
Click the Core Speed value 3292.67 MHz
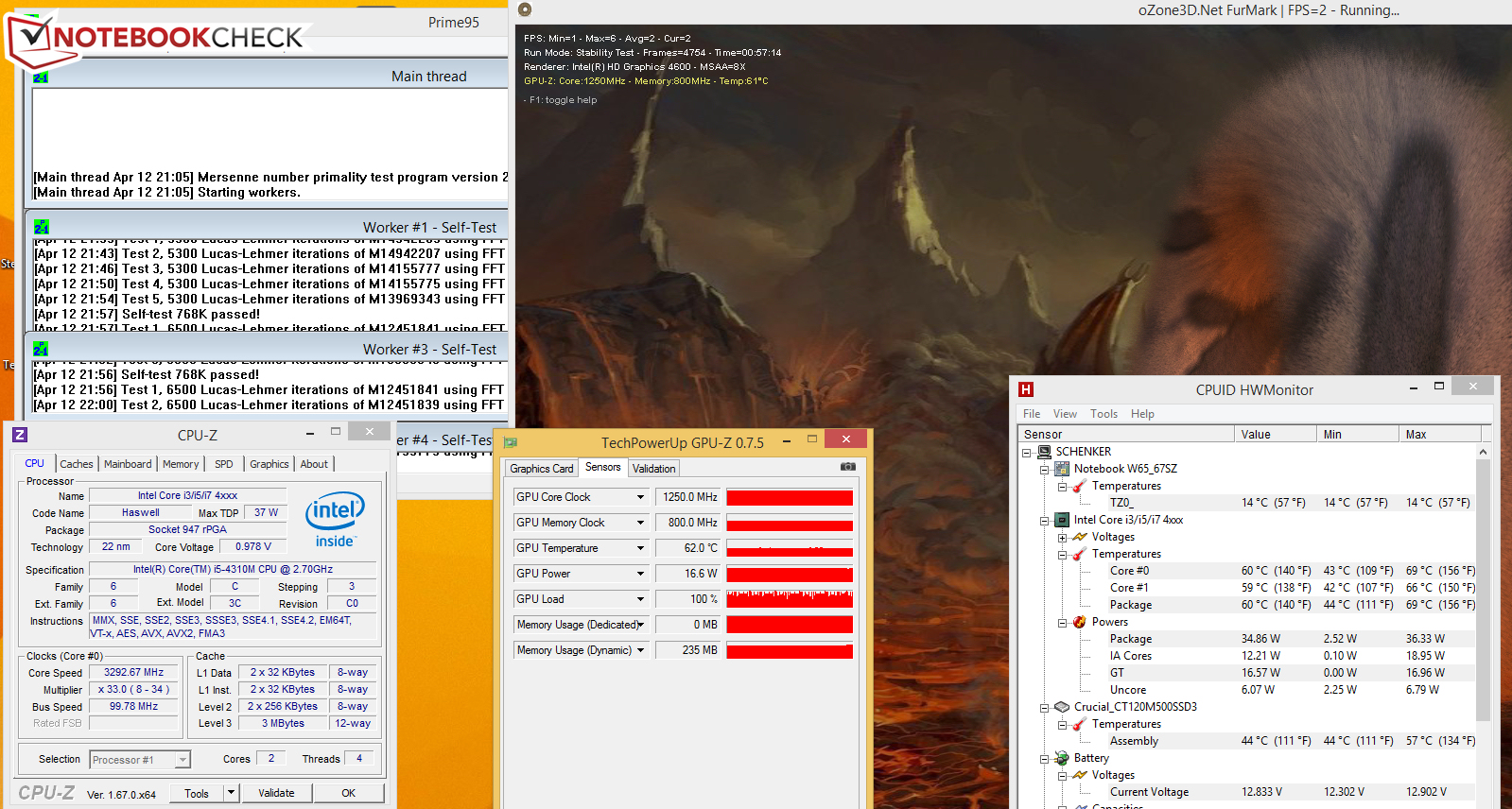[133, 672]
